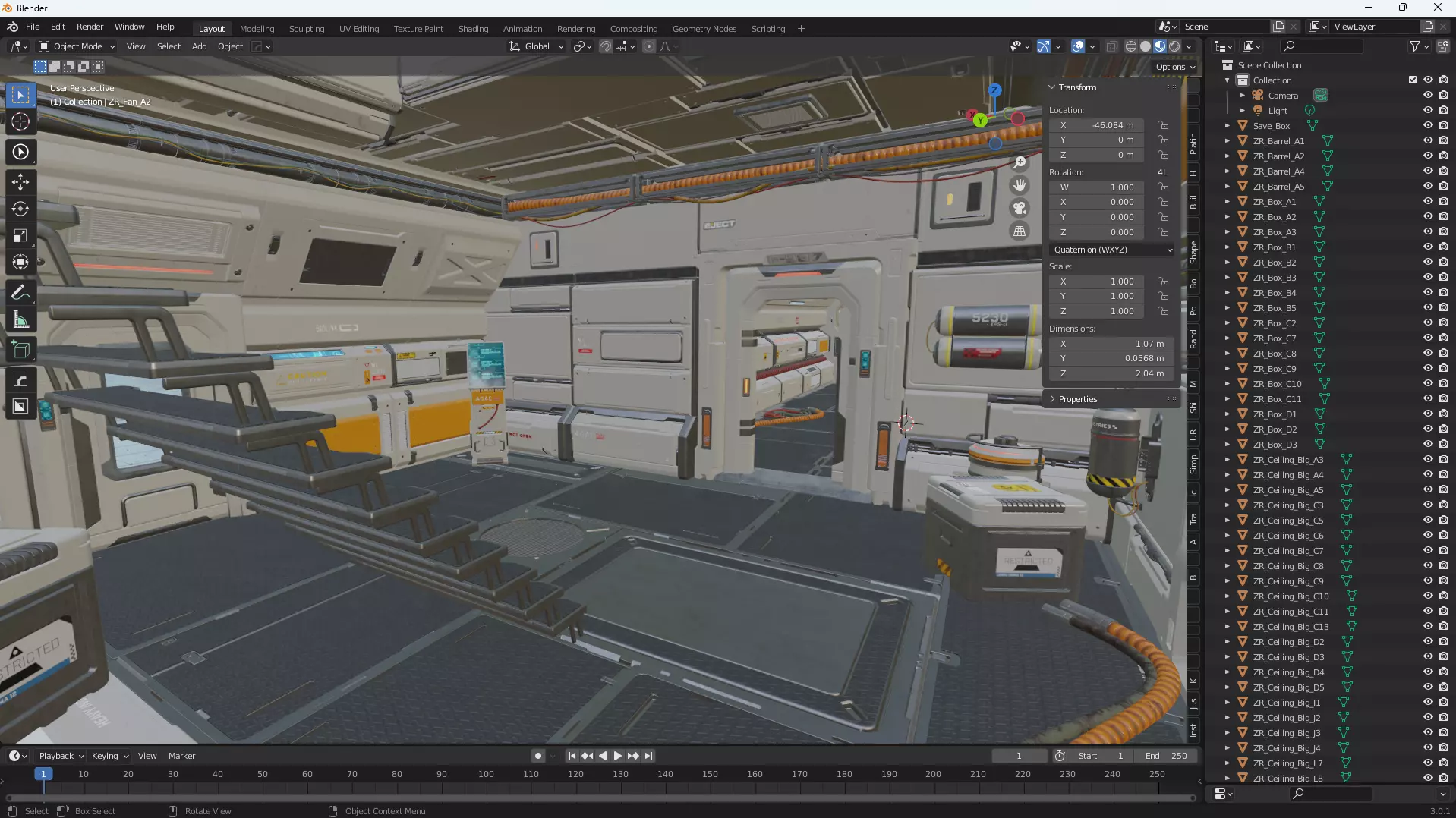
Task: Open the Render menu
Action: click(90, 27)
